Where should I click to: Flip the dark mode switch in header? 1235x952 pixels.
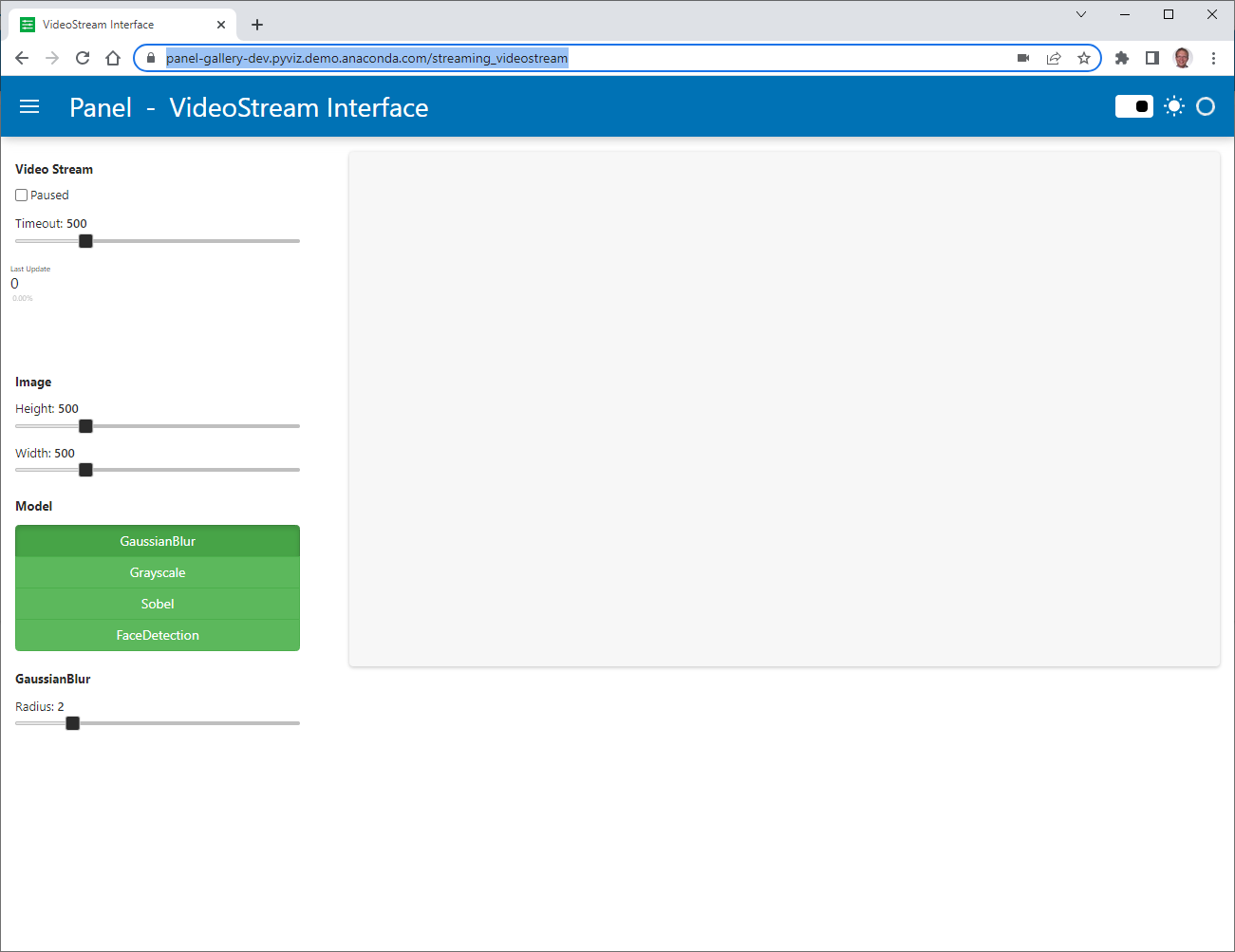pos(1133,106)
